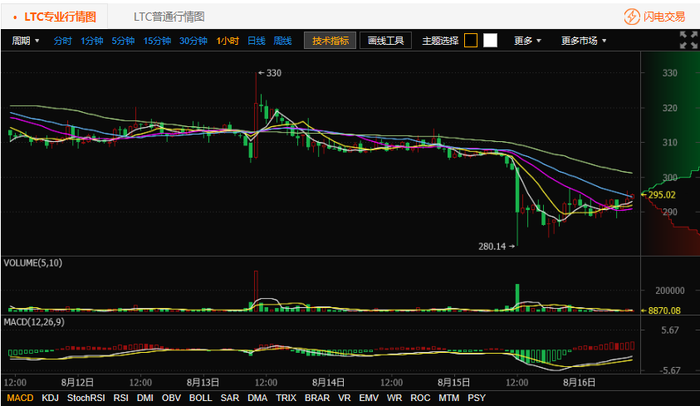700x406 pixels.
Task: Click the 330 high price label
Action: point(274,73)
